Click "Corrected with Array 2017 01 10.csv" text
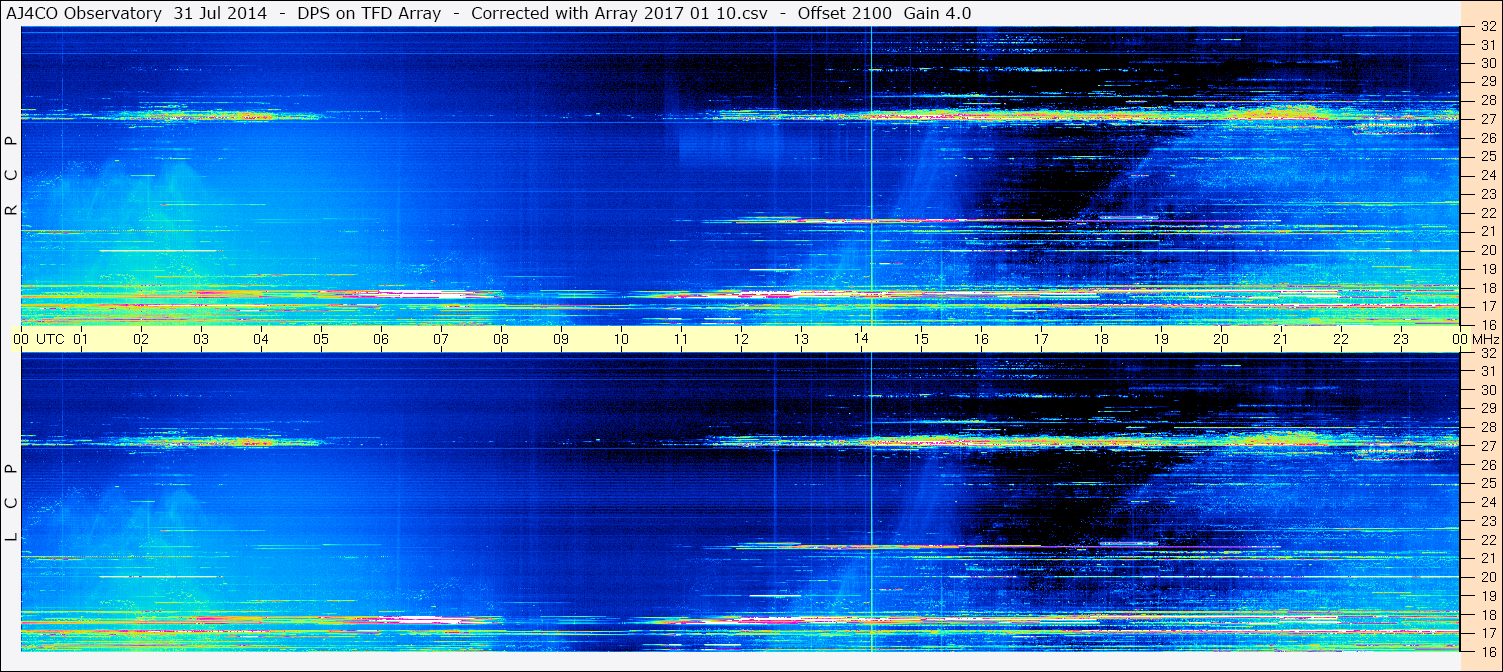 pos(619,13)
